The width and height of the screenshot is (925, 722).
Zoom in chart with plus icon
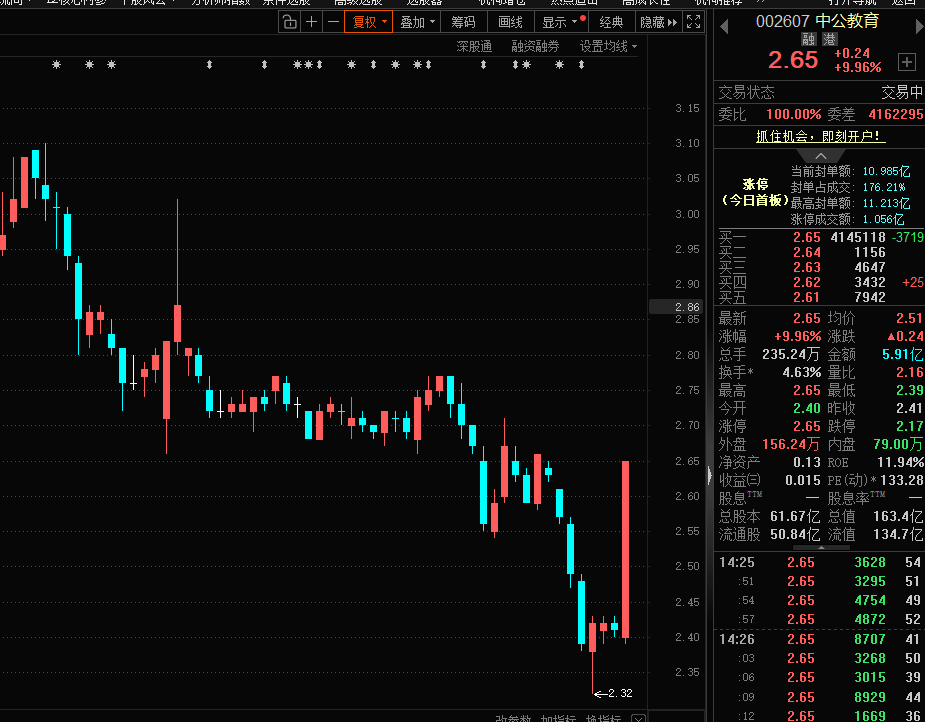click(312, 22)
